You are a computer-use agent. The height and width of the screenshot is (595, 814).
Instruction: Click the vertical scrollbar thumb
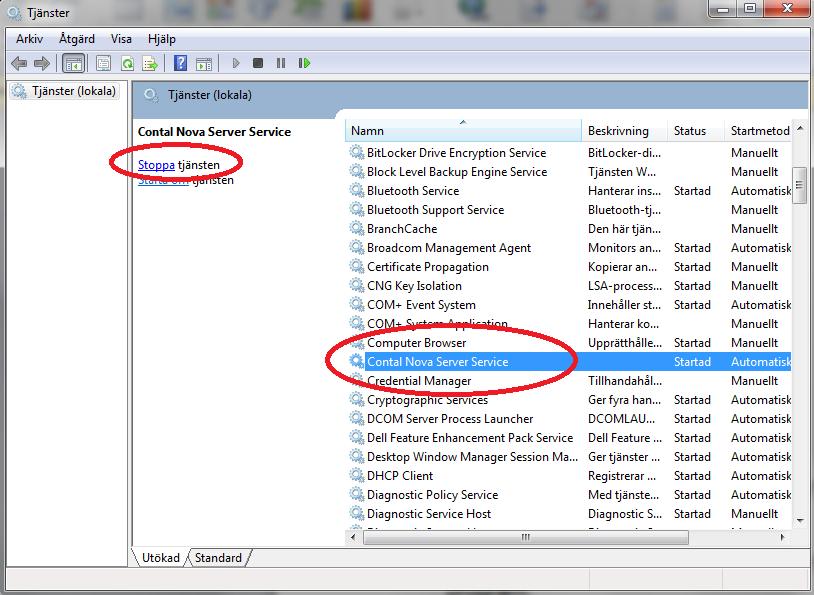click(x=800, y=185)
